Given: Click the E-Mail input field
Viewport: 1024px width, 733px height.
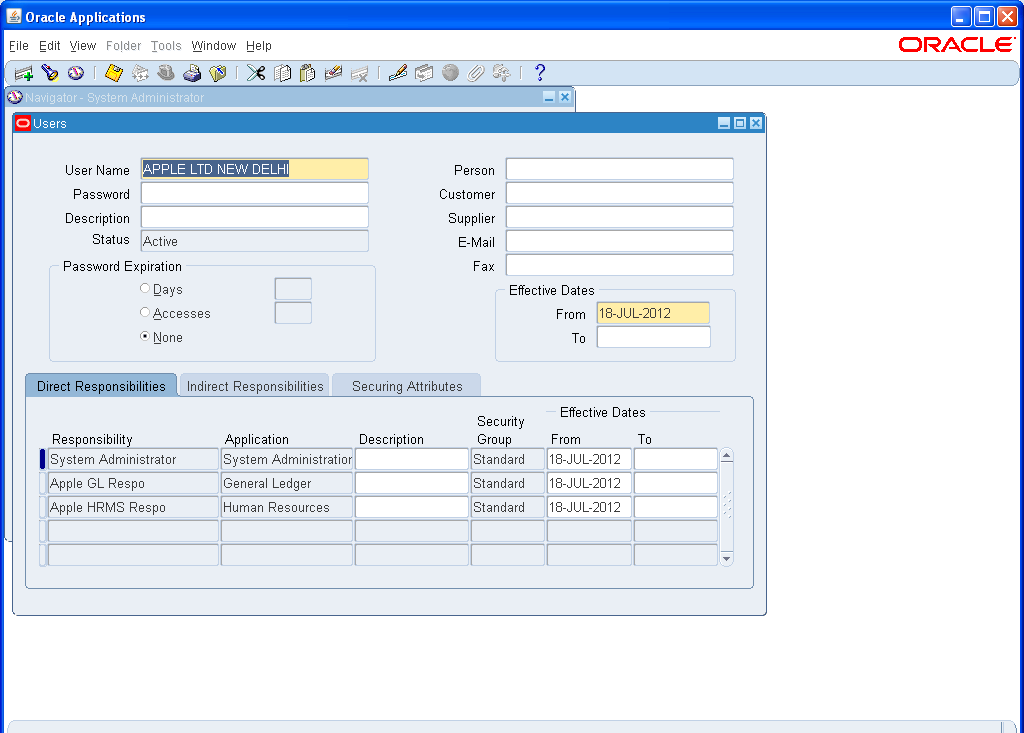Looking at the screenshot, I should coord(619,241).
